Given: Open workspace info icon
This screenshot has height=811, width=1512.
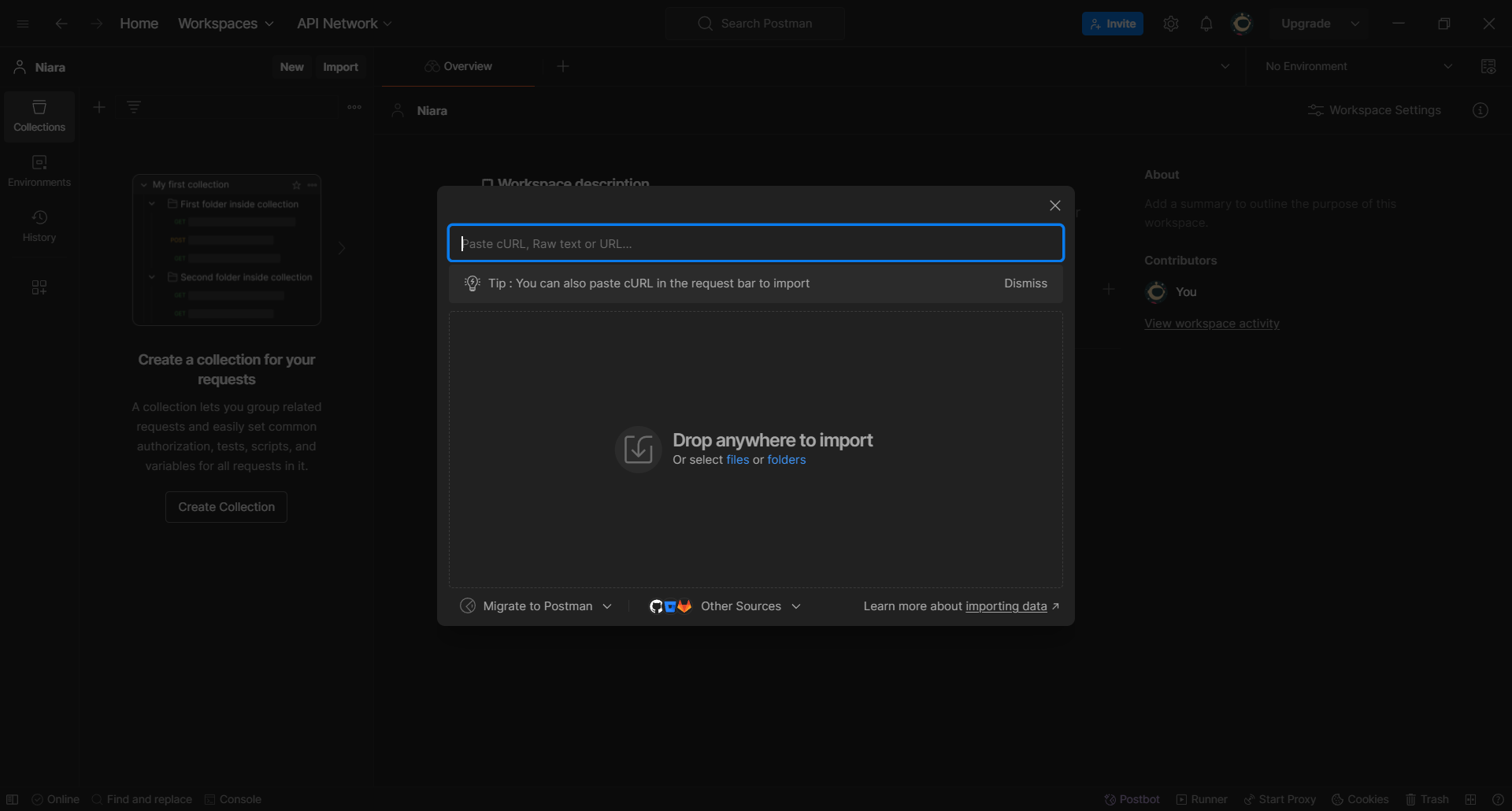Looking at the screenshot, I should pyautogui.click(x=1480, y=110).
